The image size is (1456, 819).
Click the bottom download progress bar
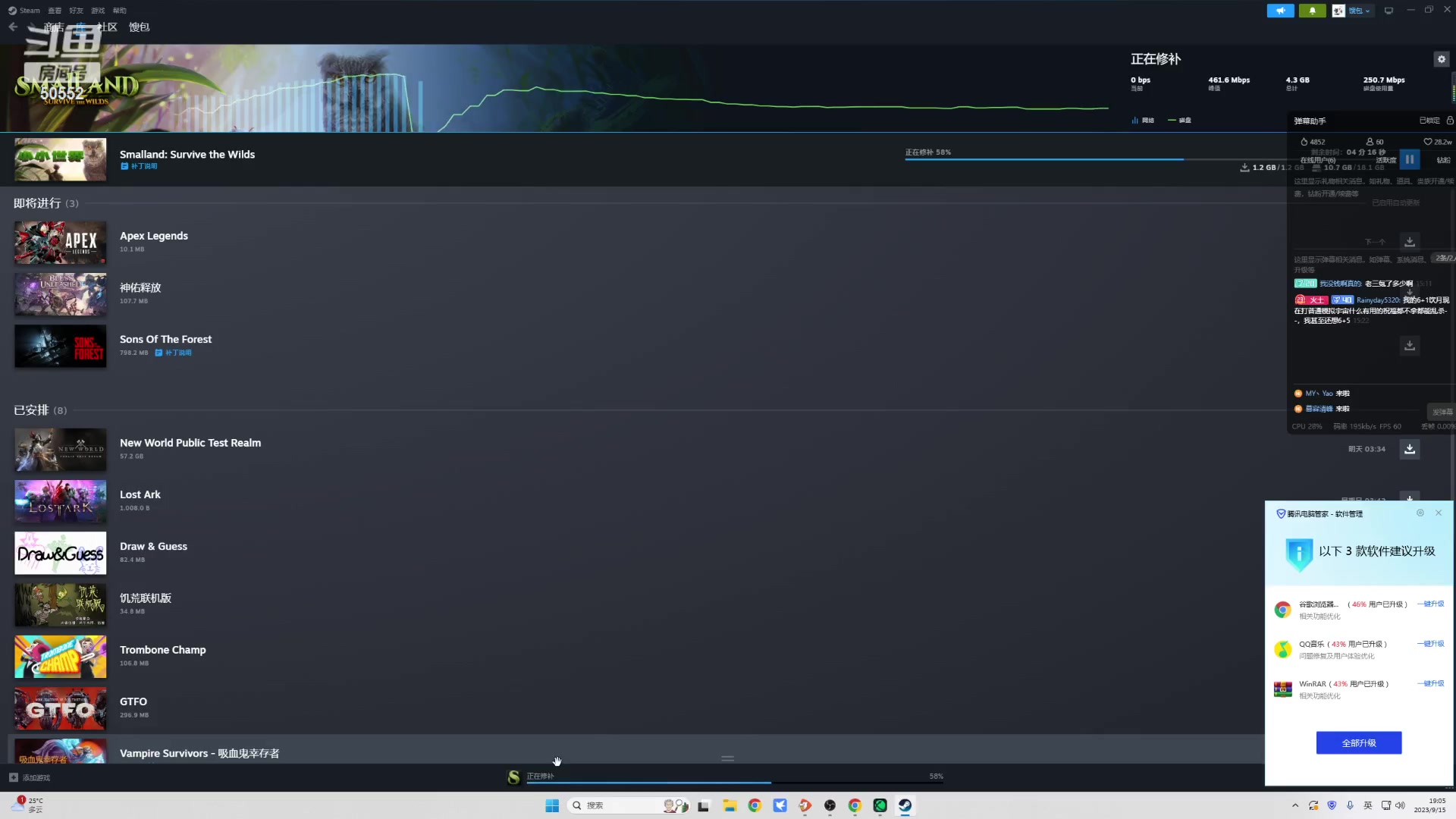735,782
